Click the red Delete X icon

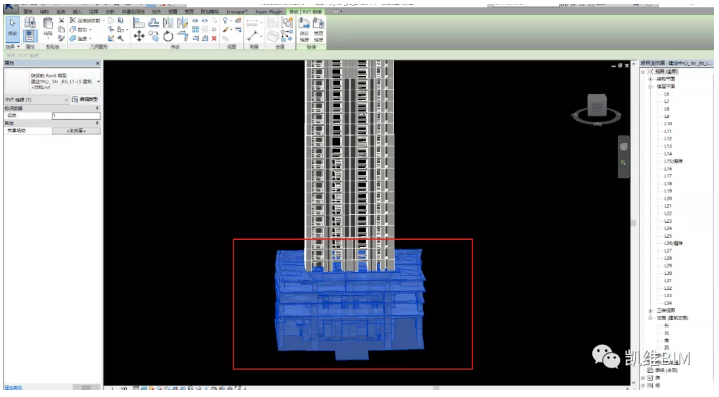pyautogui.click(x=214, y=39)
